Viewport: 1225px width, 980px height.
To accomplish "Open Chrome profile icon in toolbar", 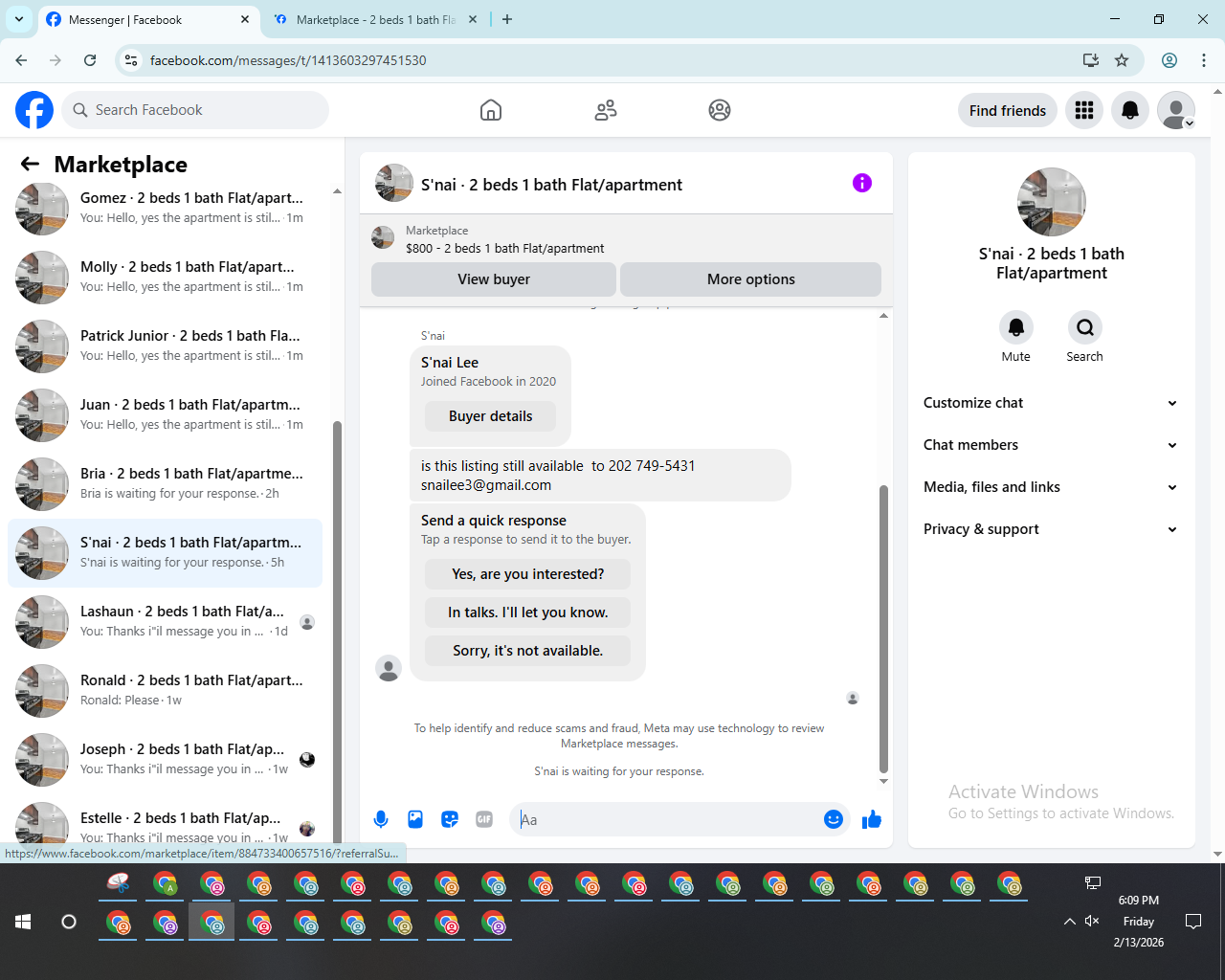I will coord(1169,60).
